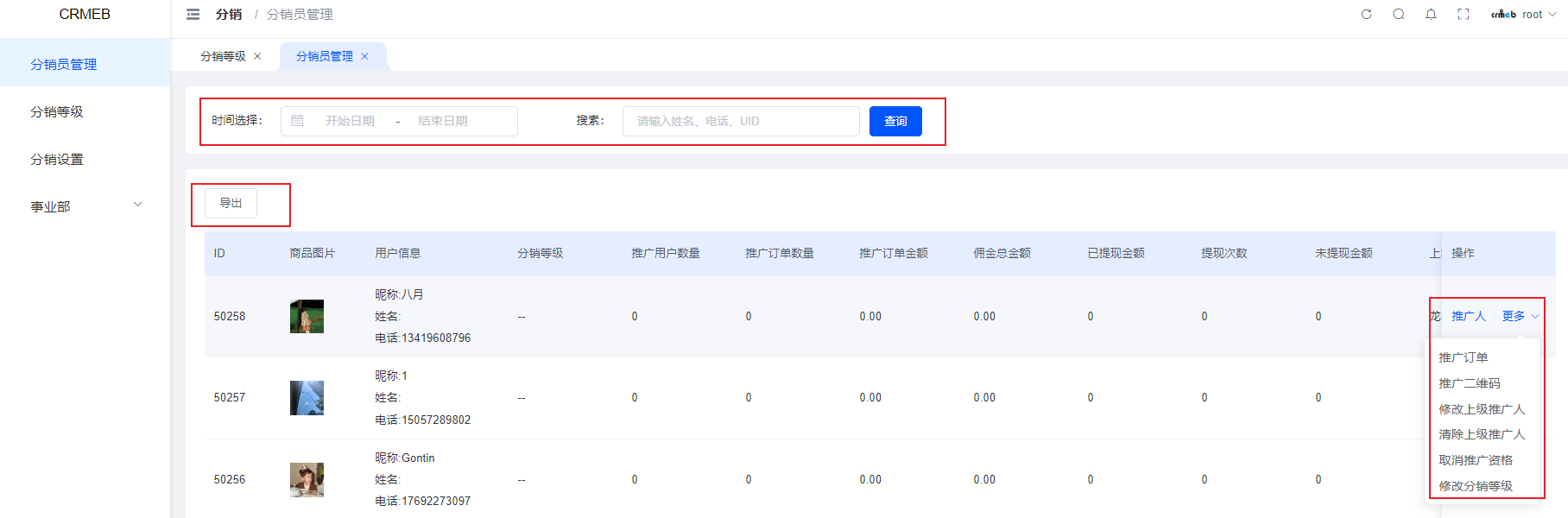The height and width of the screenshot is (518, 1568).
Task: Open the avatar thumbnail for user 50258
Action: 307,316
